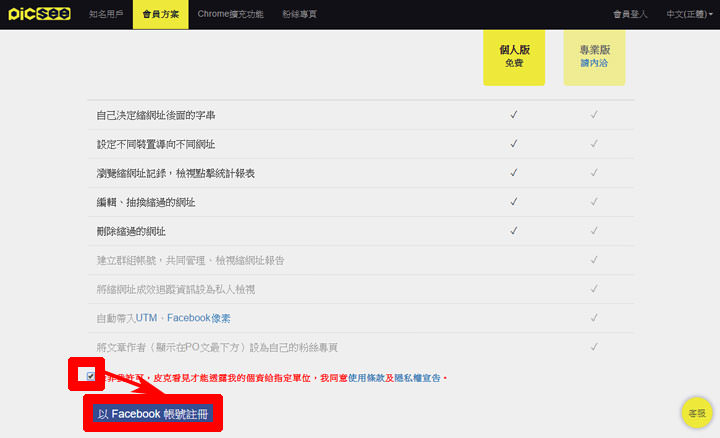Go to the 粉絲專頁 nav item
The image size is (720, 438).
308,15
